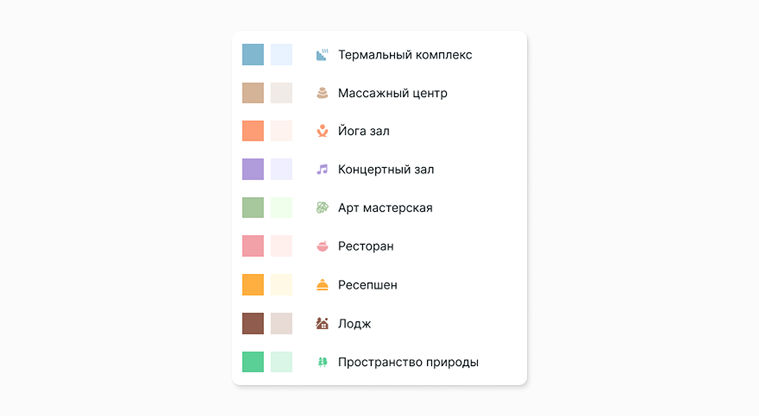
Task: Select the amber Ресепшен swatch
Action: coord(253,285)
